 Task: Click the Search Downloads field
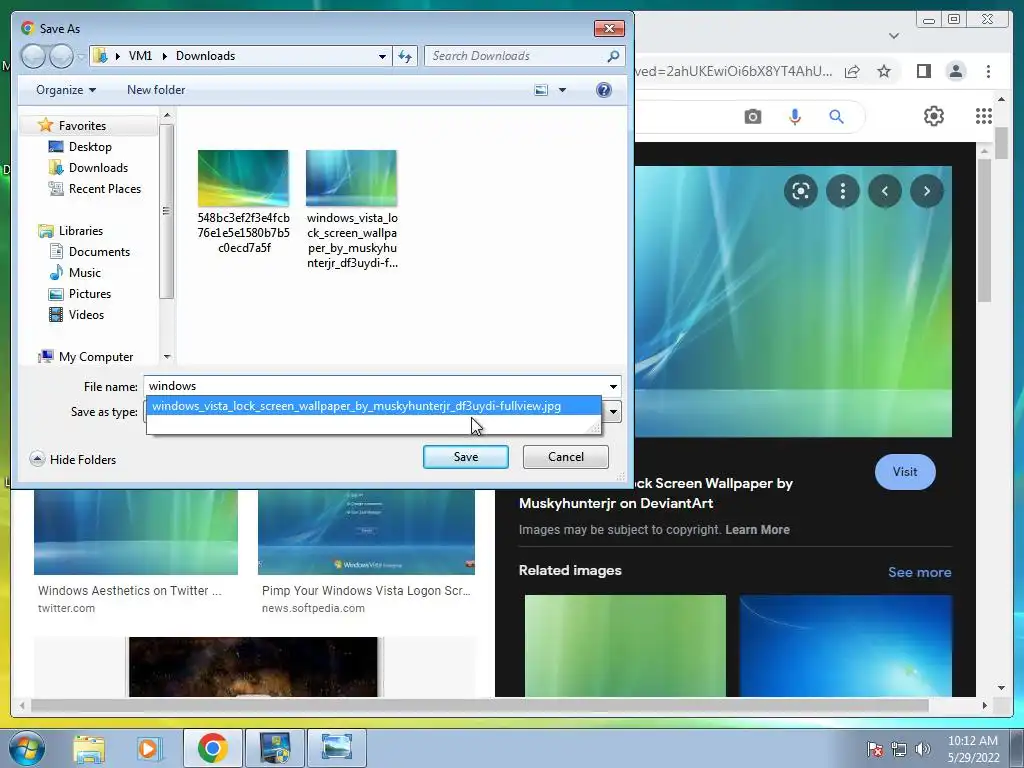tap(516, 56)
